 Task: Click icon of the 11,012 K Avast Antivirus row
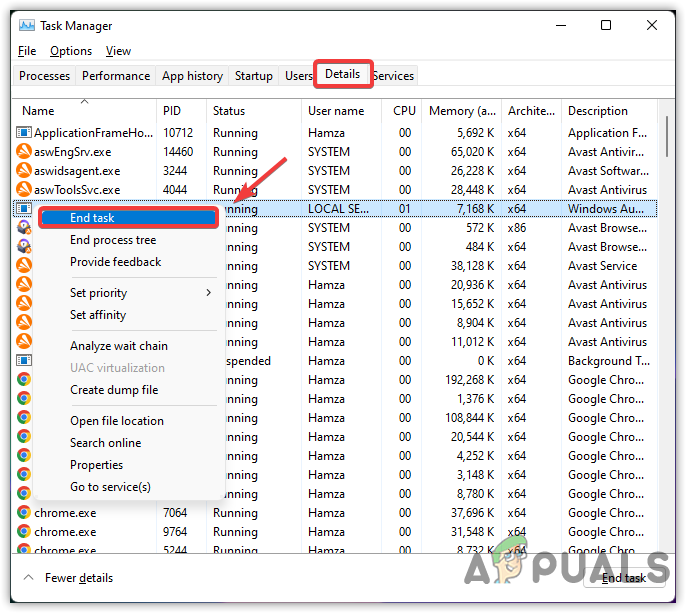pyautogui.click(x=24, y=341)
